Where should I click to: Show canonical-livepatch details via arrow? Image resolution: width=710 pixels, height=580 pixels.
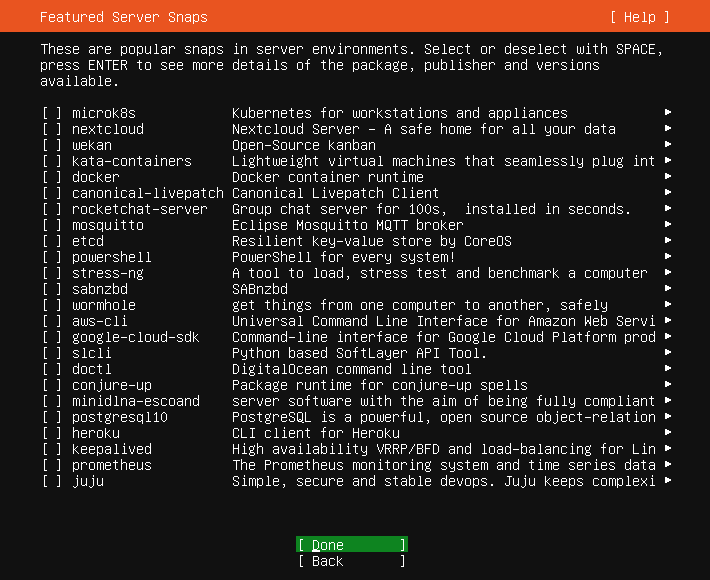click(668, 192)
